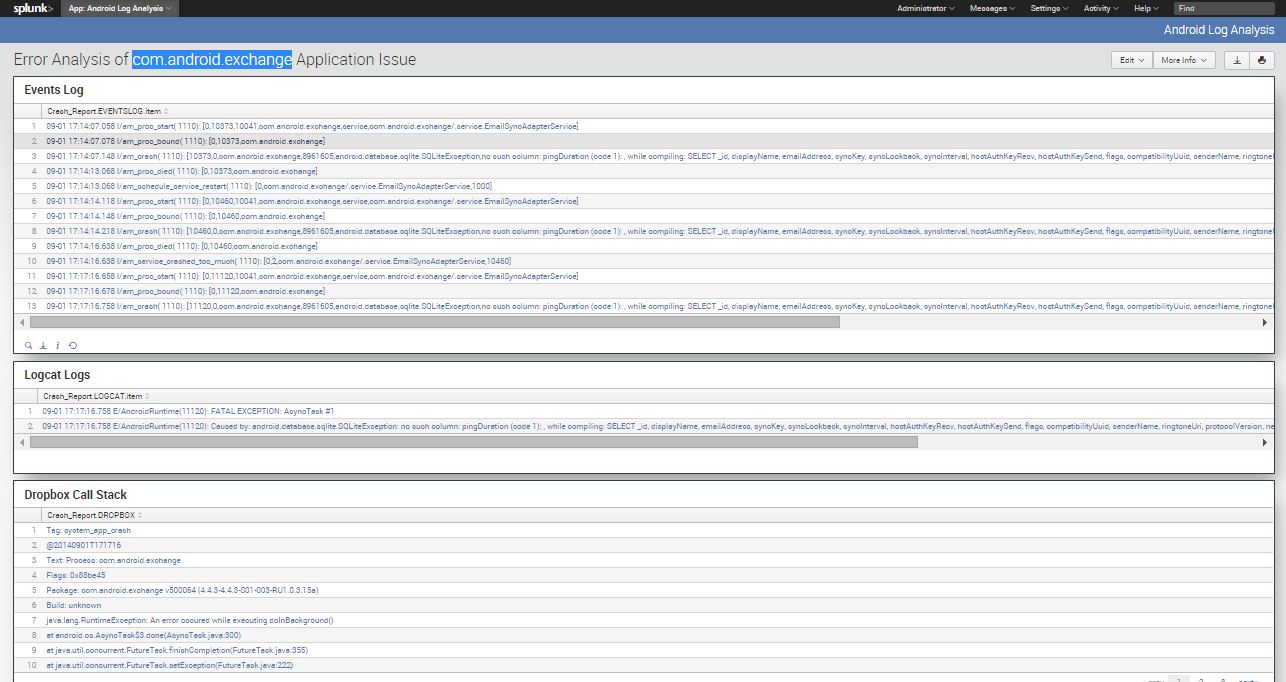Click the Android Log Analysis title
The image size is (1286, 682).
pos(1219,30)
